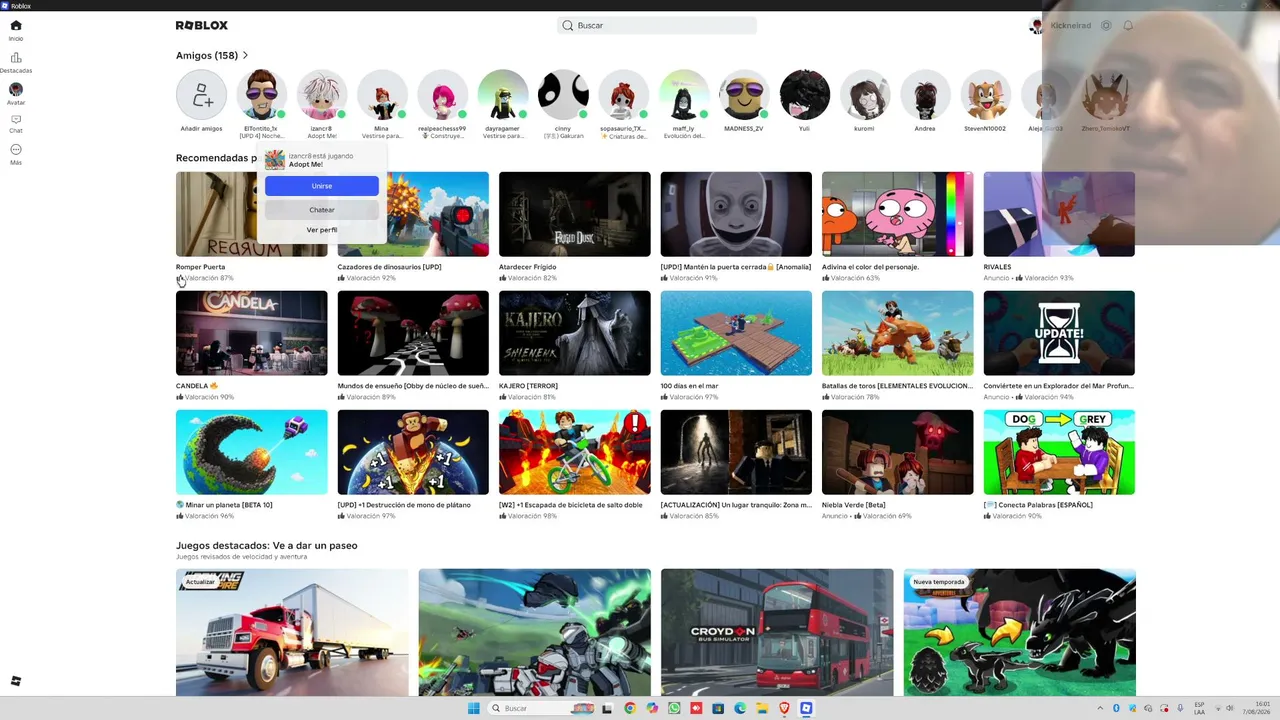This screenshot has height=720, width=1280.
Task: Open the Mantén la puerta cerrada game
Action: coord(736,214)
